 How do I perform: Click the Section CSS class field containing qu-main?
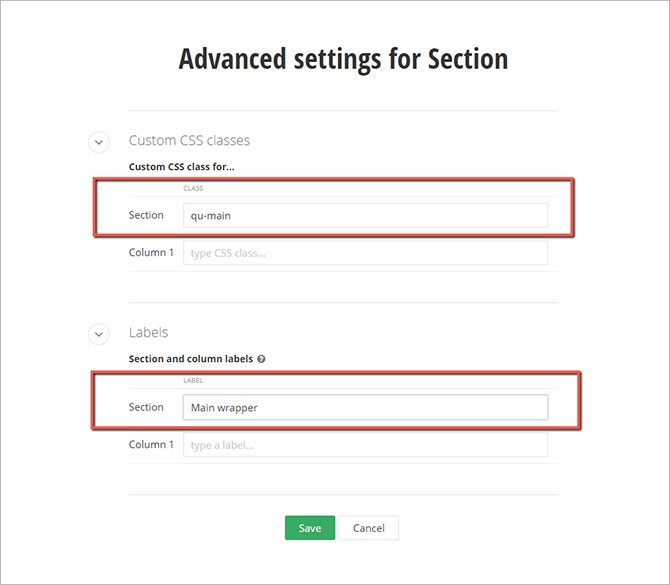(365, 215)
